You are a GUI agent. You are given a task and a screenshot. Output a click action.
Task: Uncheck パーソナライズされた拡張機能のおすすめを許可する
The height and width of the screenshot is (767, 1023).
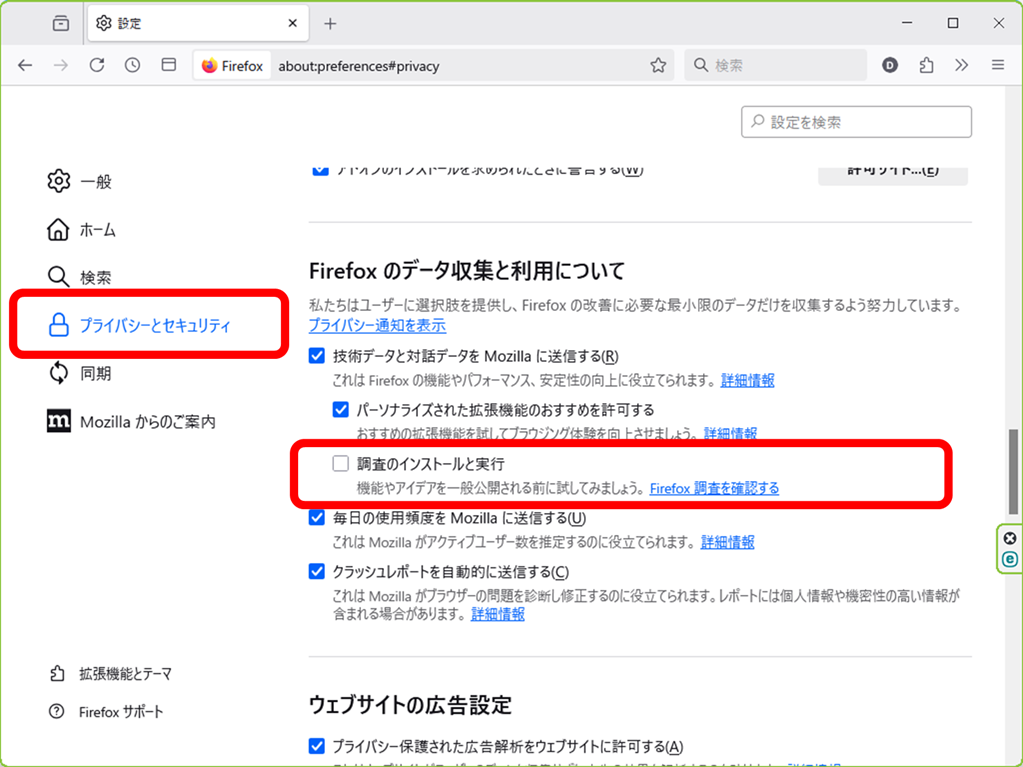[341, 410]
